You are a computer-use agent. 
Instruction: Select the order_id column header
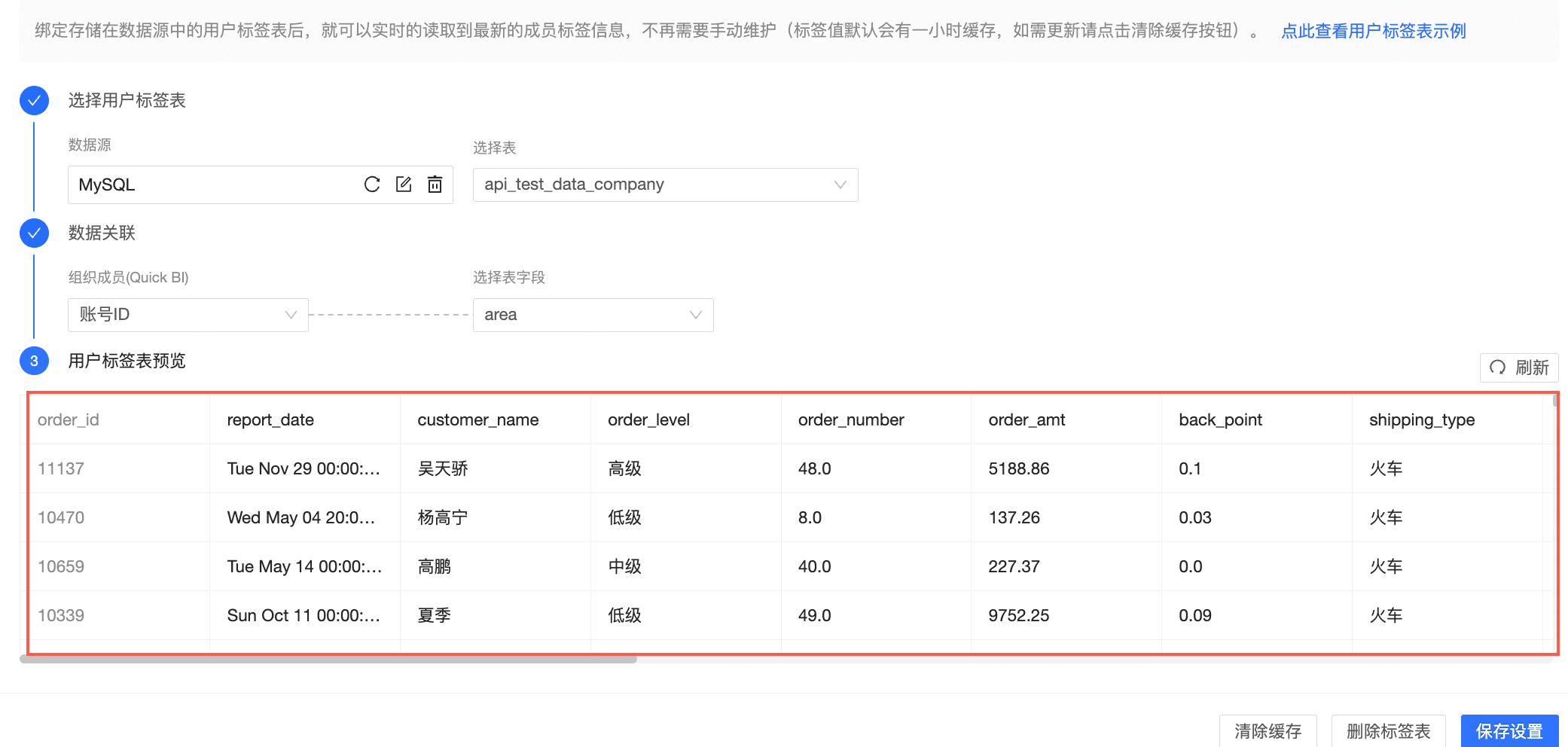point(68,419)
